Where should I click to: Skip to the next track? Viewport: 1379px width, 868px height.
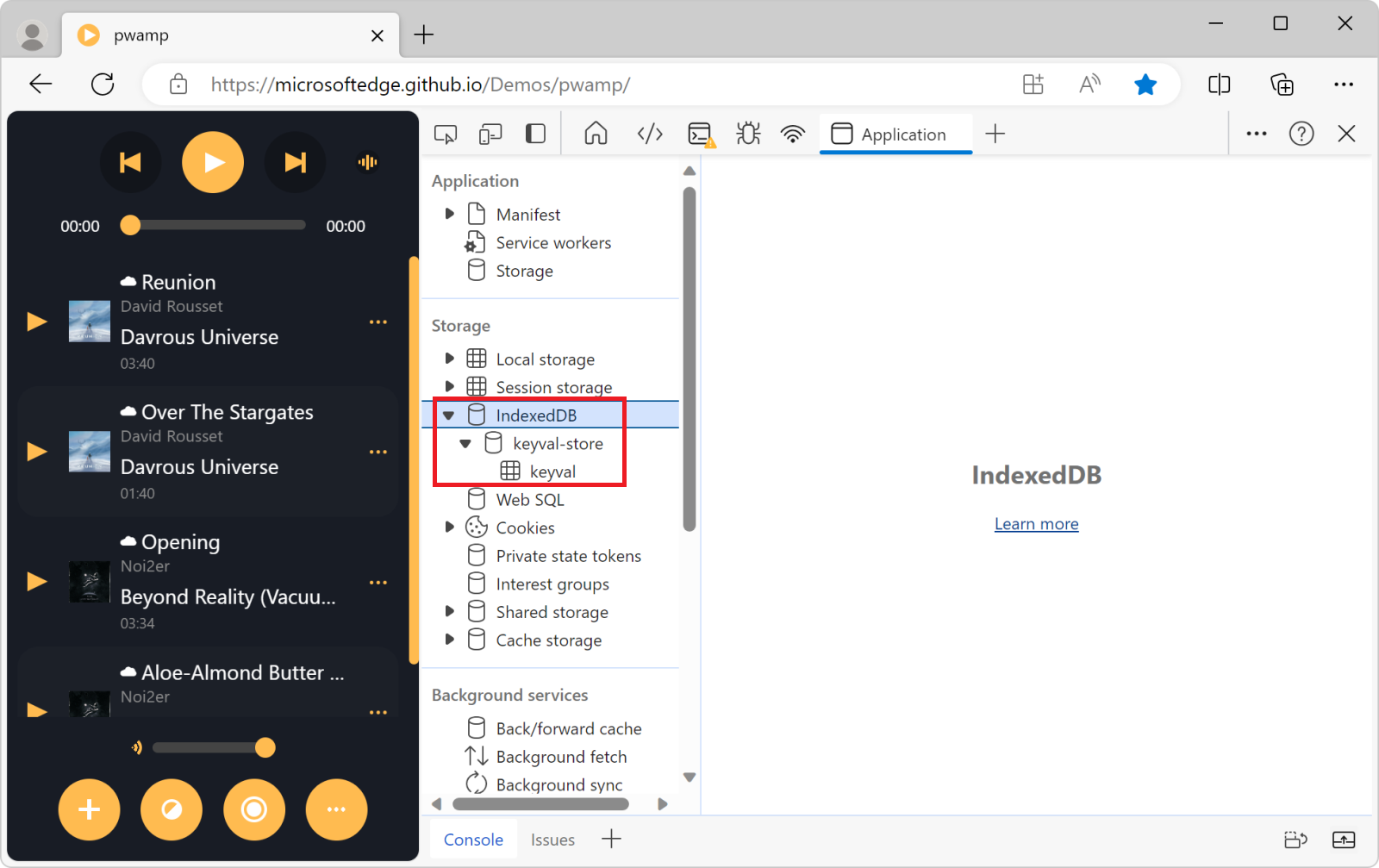295,161
